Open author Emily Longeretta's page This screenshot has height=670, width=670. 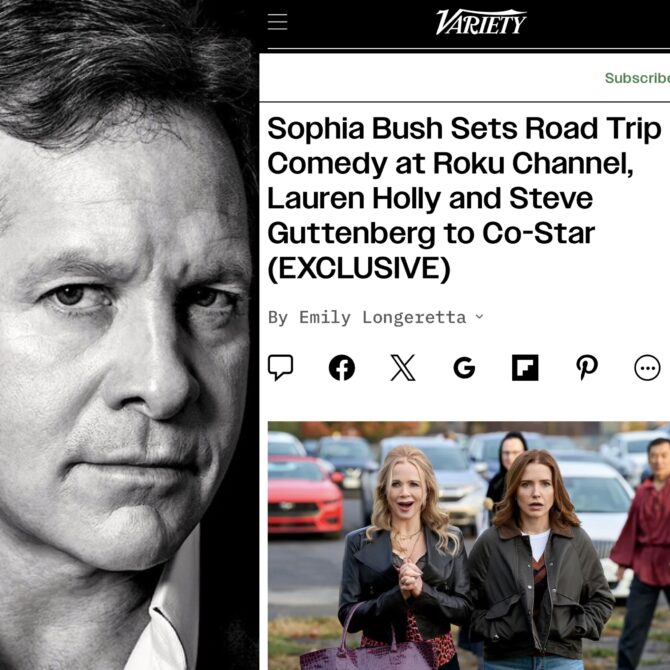pyautogui.click(x=382, y=317)
